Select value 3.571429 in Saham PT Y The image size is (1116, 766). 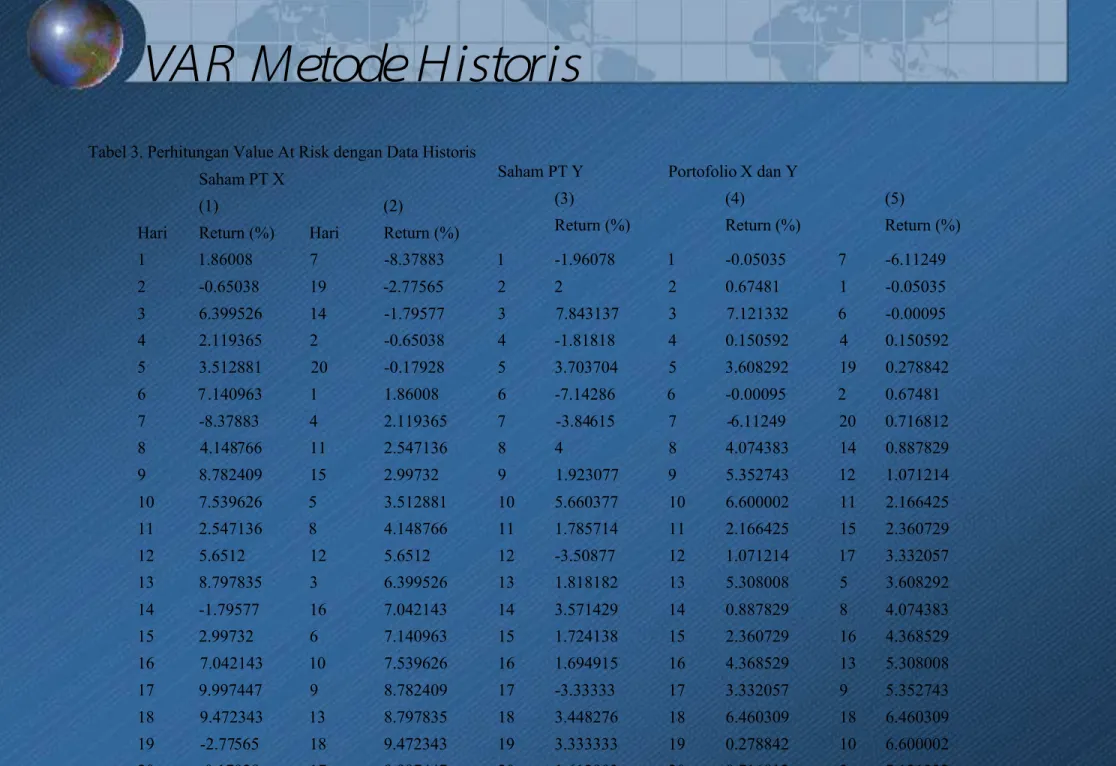tap(586, 609)
